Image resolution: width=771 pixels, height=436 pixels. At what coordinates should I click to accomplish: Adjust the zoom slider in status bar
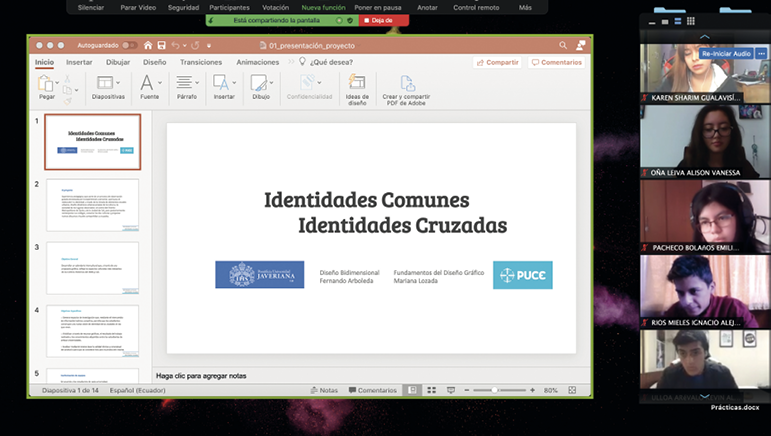(495, 390)
